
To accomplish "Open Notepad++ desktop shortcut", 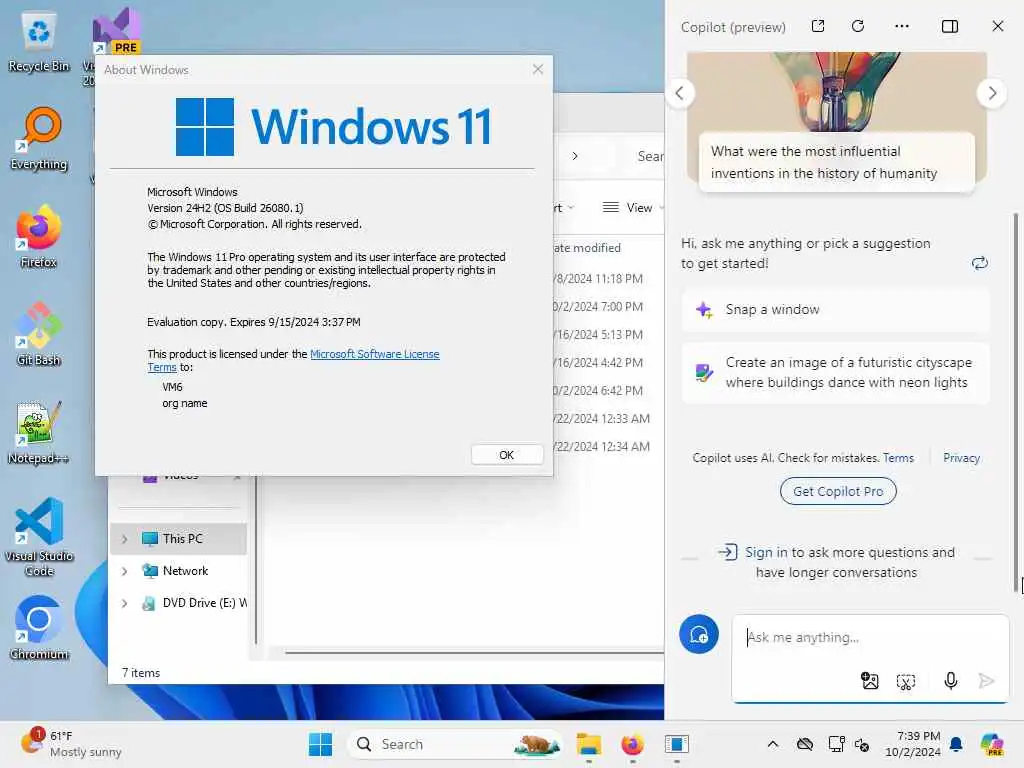I will tap(39, 432).
